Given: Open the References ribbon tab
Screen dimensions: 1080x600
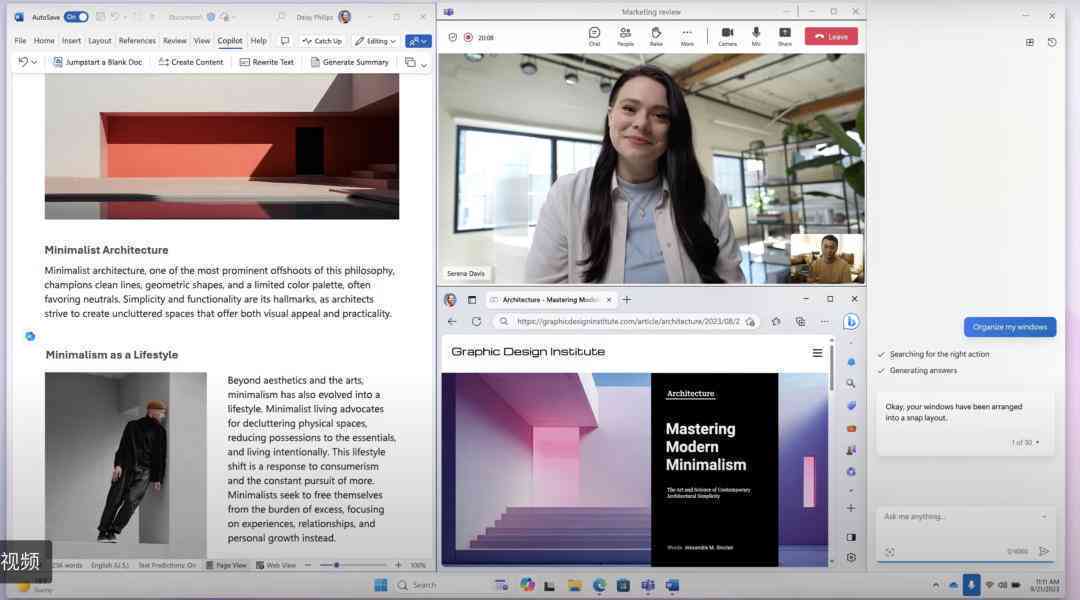Looking at the screenshot, I should coord(137,41).
